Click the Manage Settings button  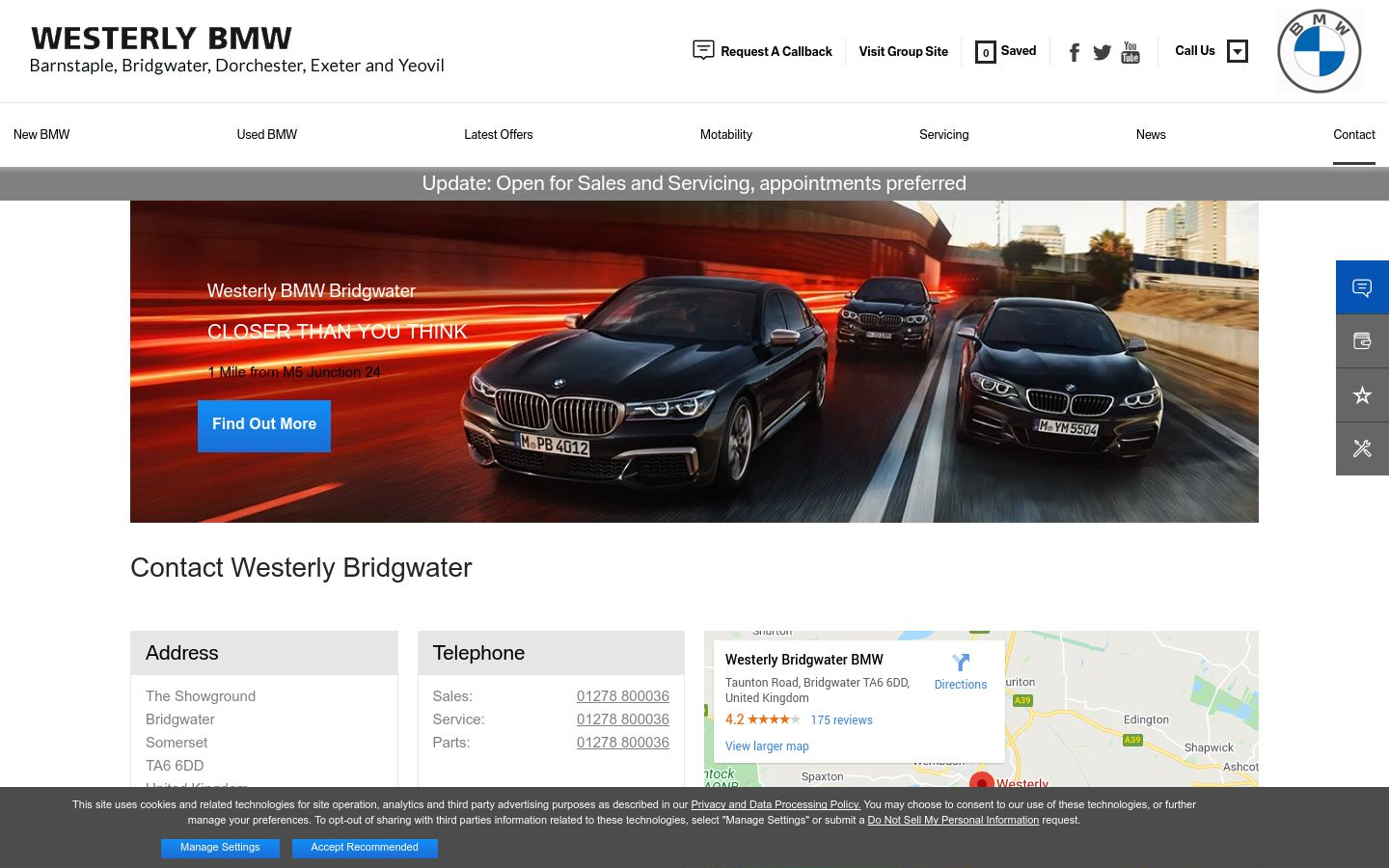(x=220, y=848)
